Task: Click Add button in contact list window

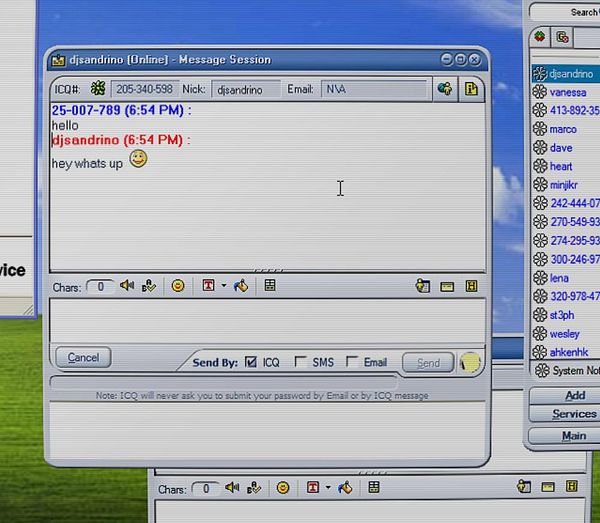Action: coord(565,395)
